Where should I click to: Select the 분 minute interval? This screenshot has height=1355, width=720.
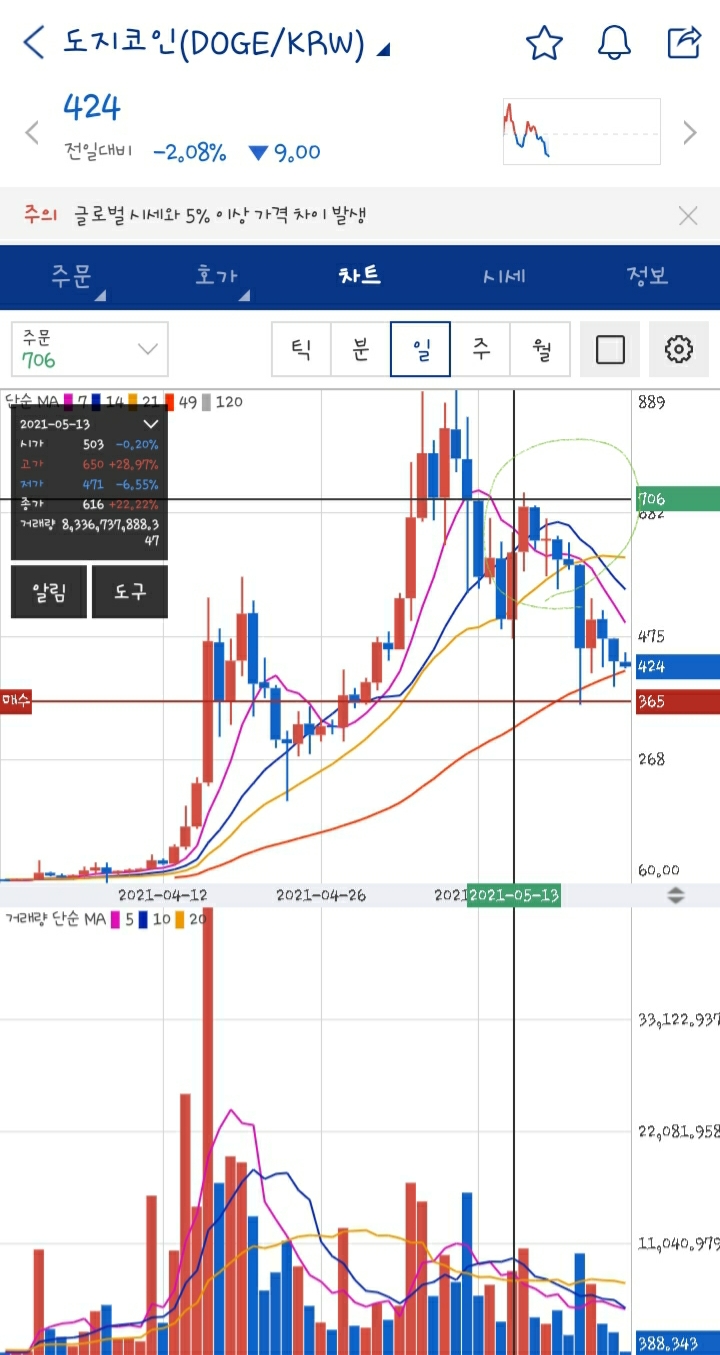361,349
